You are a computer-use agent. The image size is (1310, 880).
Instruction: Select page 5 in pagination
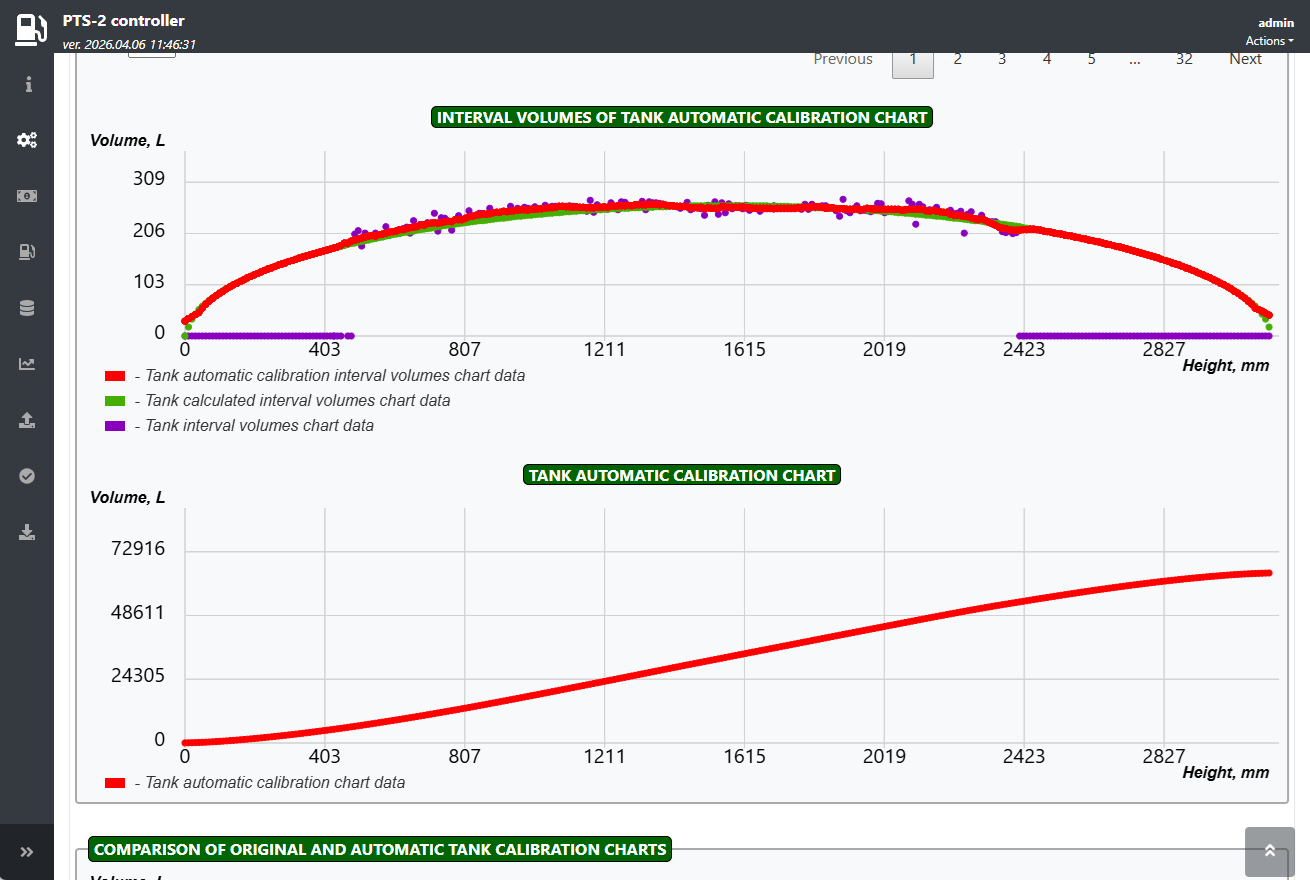tap(1091, 60)
